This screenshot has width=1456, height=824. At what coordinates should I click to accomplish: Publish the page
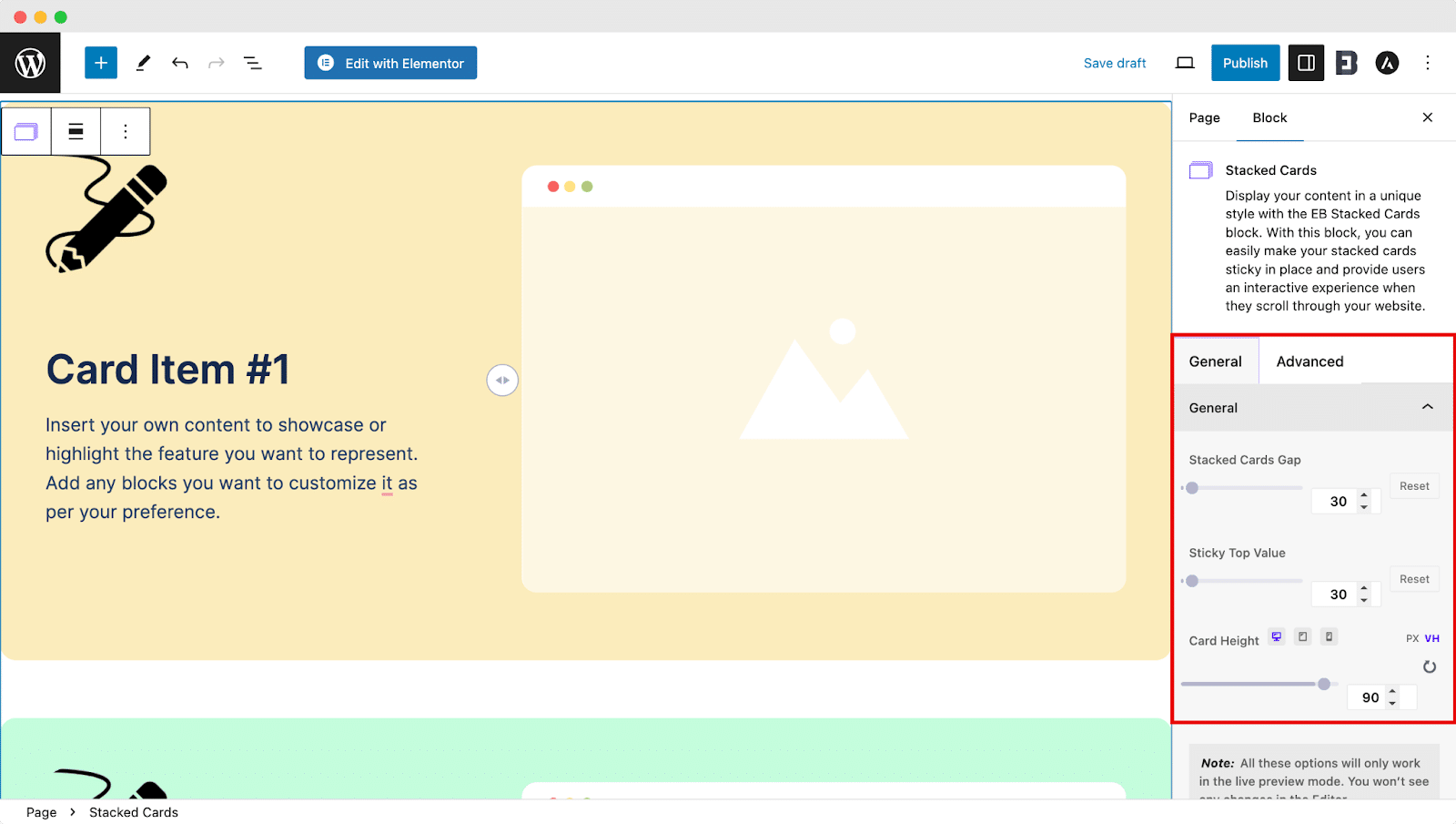pos(1245,63)
